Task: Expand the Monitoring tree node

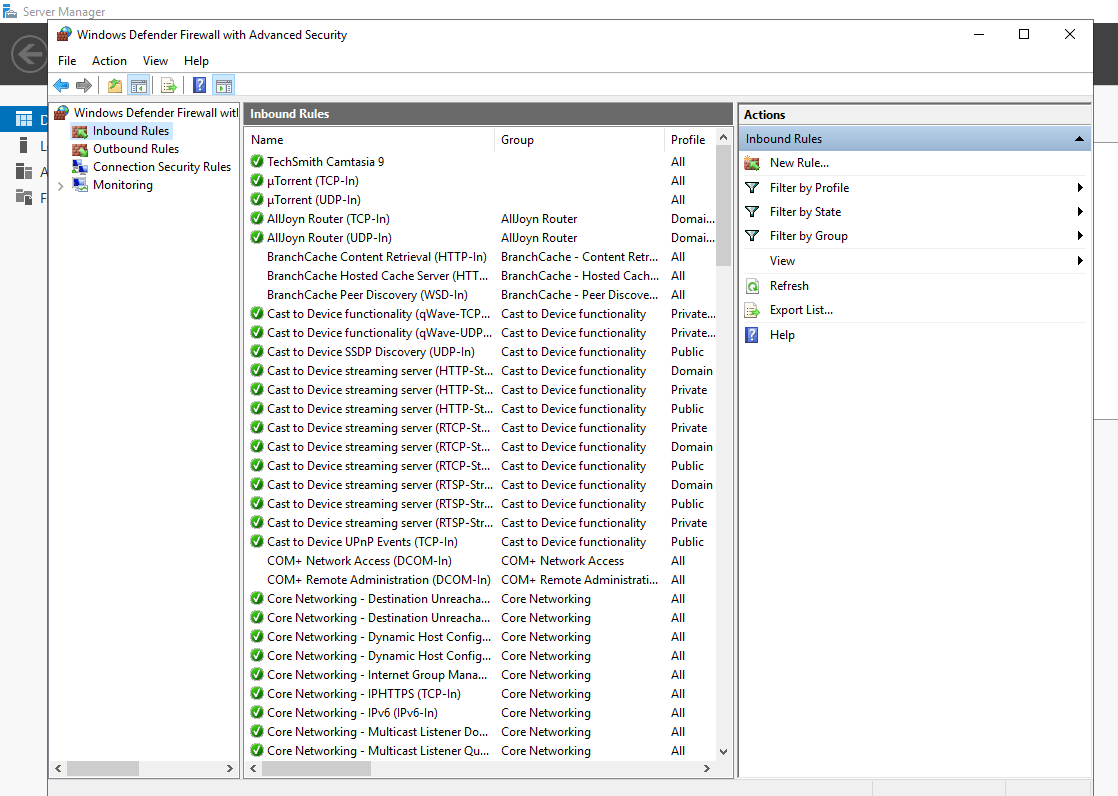Action: (x=60, y=186)
